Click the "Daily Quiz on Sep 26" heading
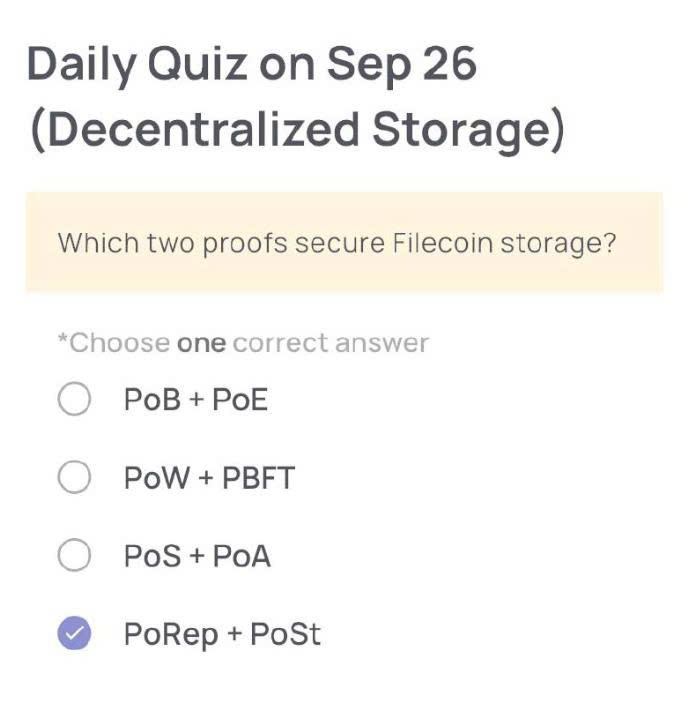 pyautogui.click(x=251, y=65)
